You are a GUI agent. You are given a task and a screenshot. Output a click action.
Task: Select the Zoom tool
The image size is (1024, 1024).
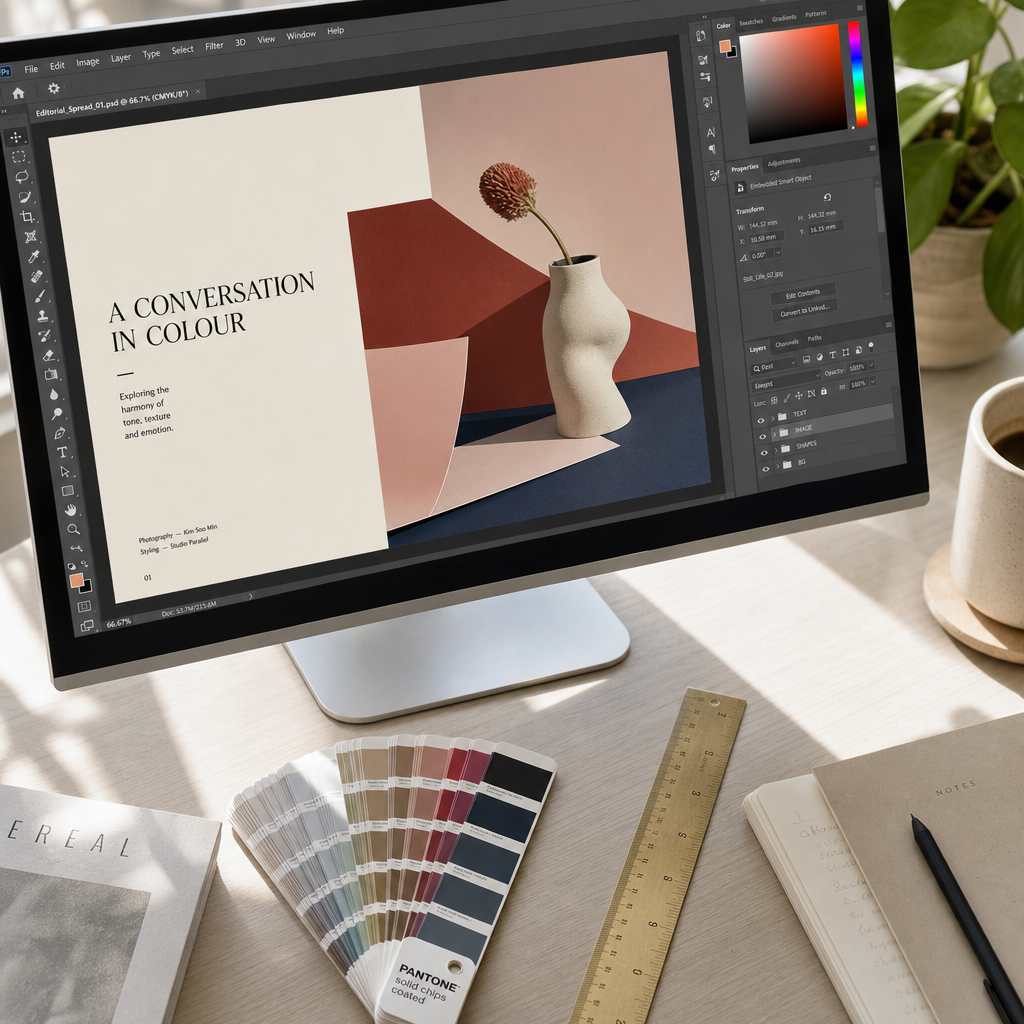point(73,529)
